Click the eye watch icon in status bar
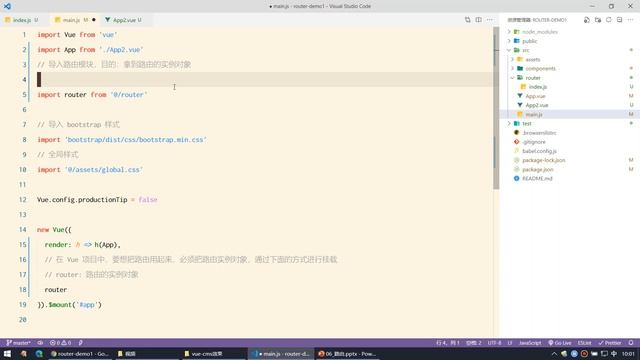Image resolution: width=640 pixels, height=360 pixels. [x=40, y=343]
